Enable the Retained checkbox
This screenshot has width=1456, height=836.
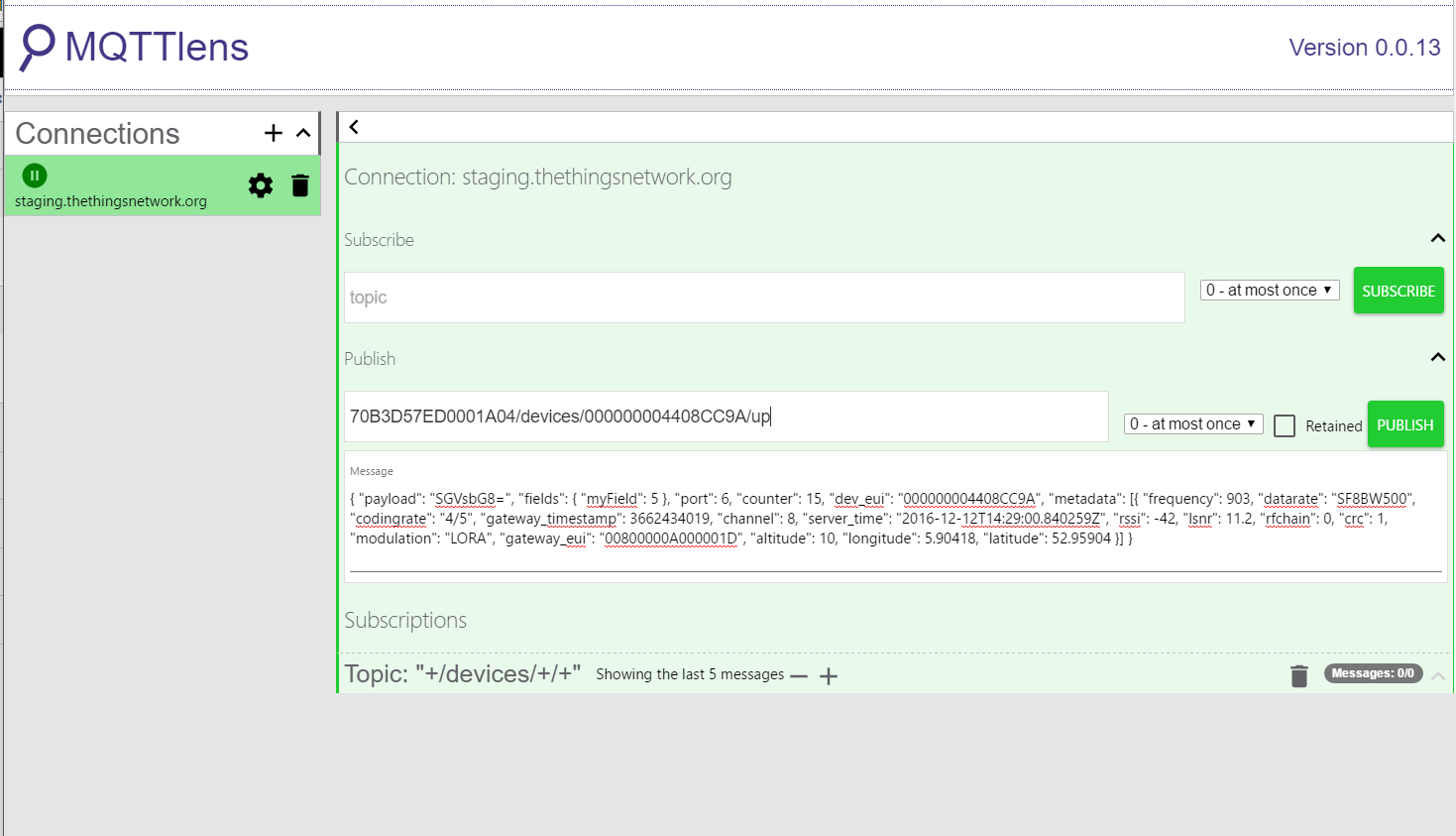(1285, 425)
